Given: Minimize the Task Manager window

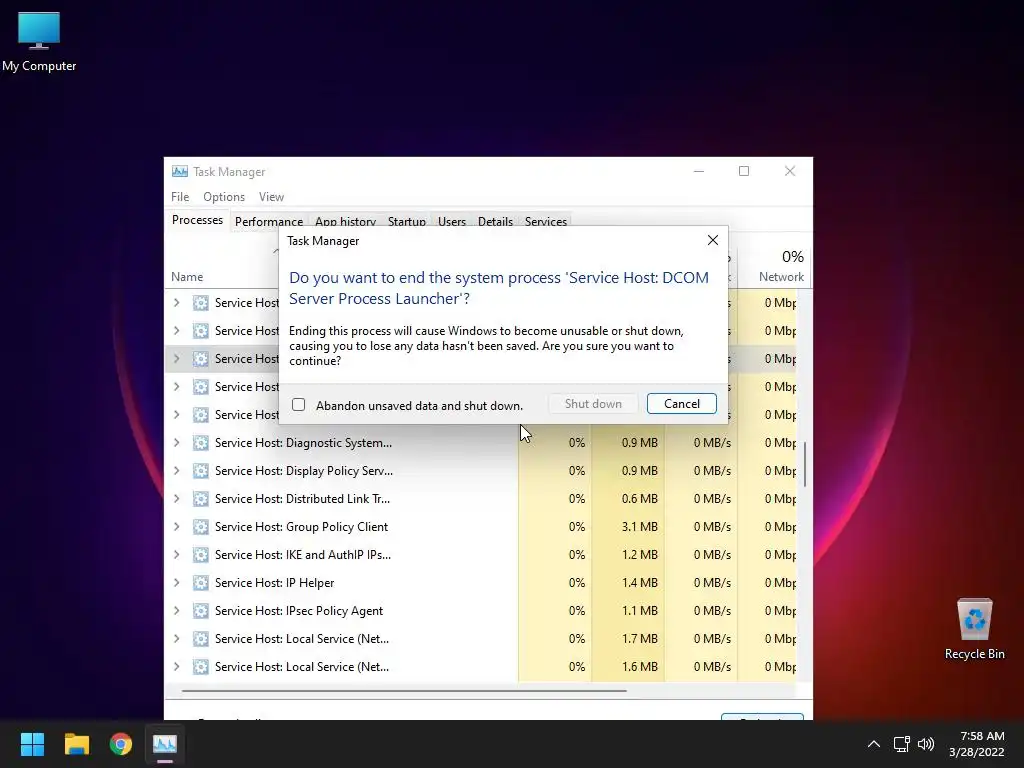Looking at the screenshot, I should click(x=699, y=171).
